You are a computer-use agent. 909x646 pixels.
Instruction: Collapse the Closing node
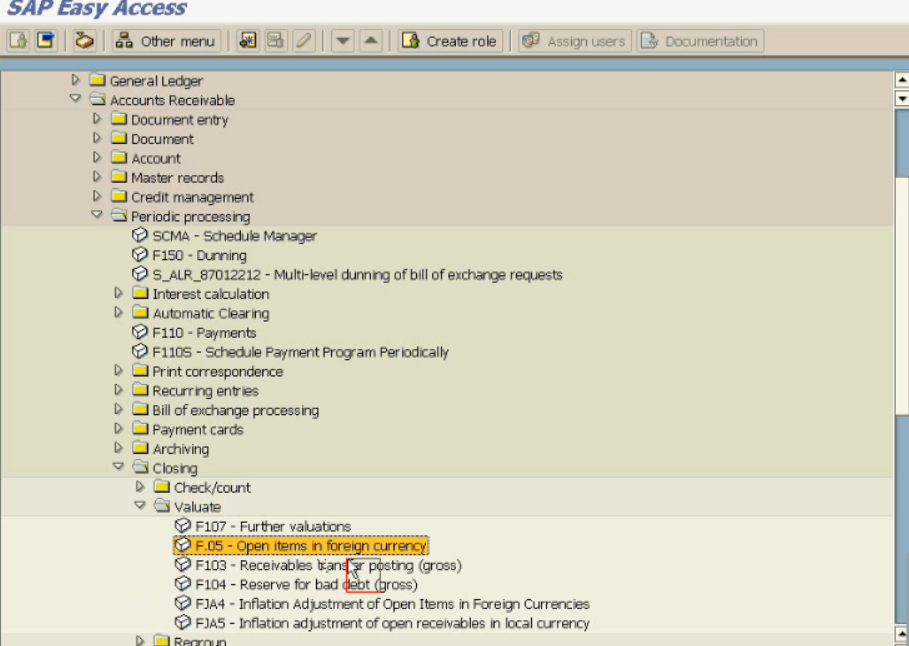point(118,467)
